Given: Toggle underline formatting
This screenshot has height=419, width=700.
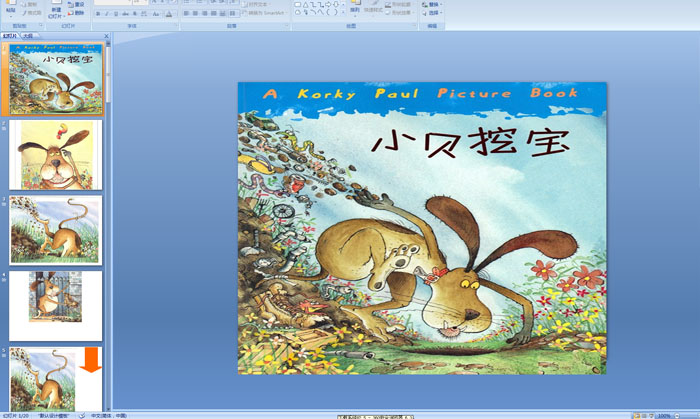Looking at the screenshot, I should click(x=116, y=14).
